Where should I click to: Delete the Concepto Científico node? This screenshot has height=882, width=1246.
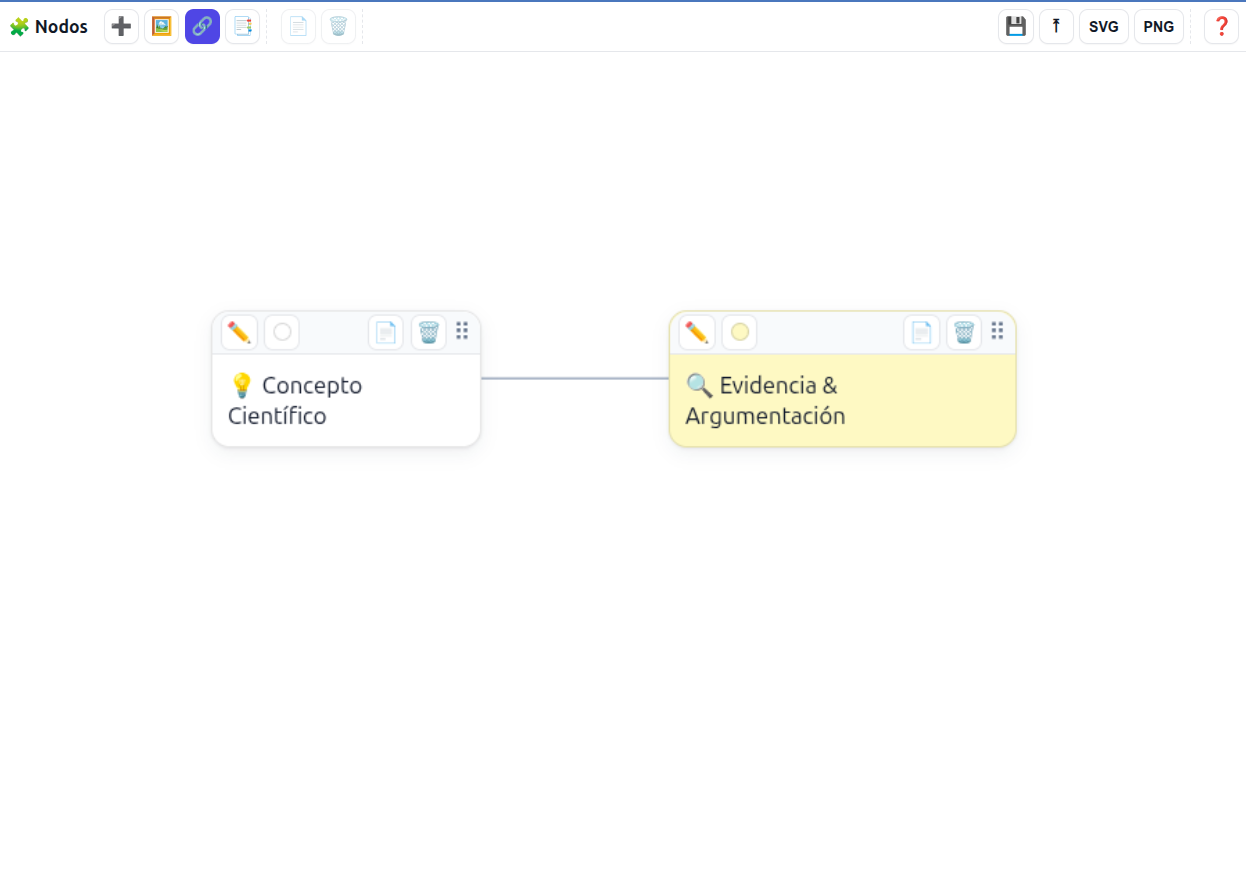point(429,332)
